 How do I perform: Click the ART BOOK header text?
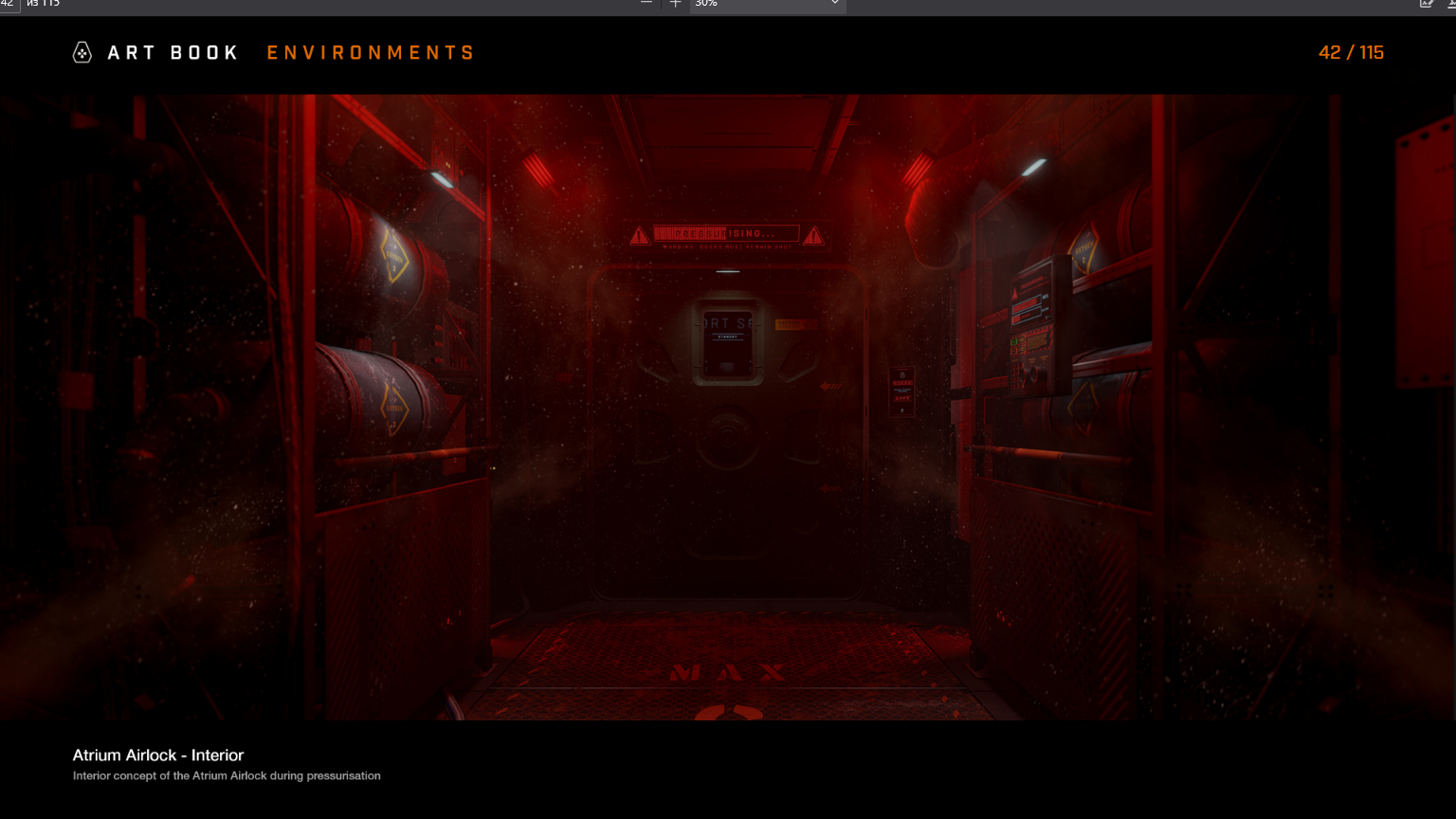[x=173, y=53]
